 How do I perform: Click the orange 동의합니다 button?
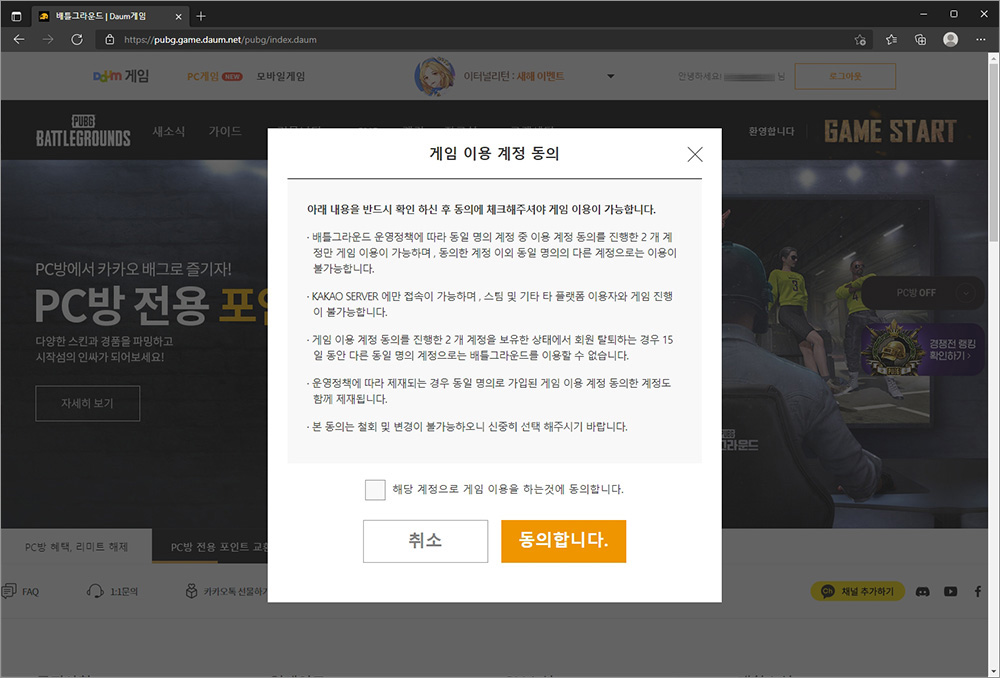tap(563, 541)
